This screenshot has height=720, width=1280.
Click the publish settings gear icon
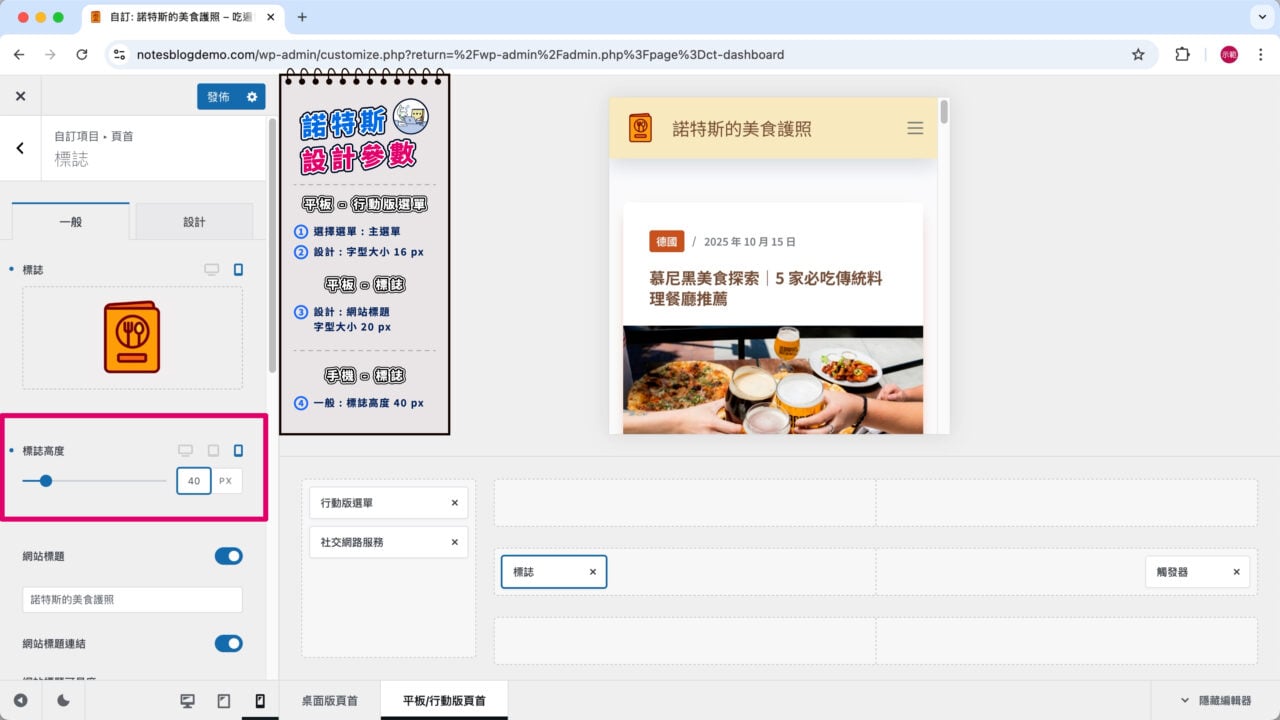[252, 97]
